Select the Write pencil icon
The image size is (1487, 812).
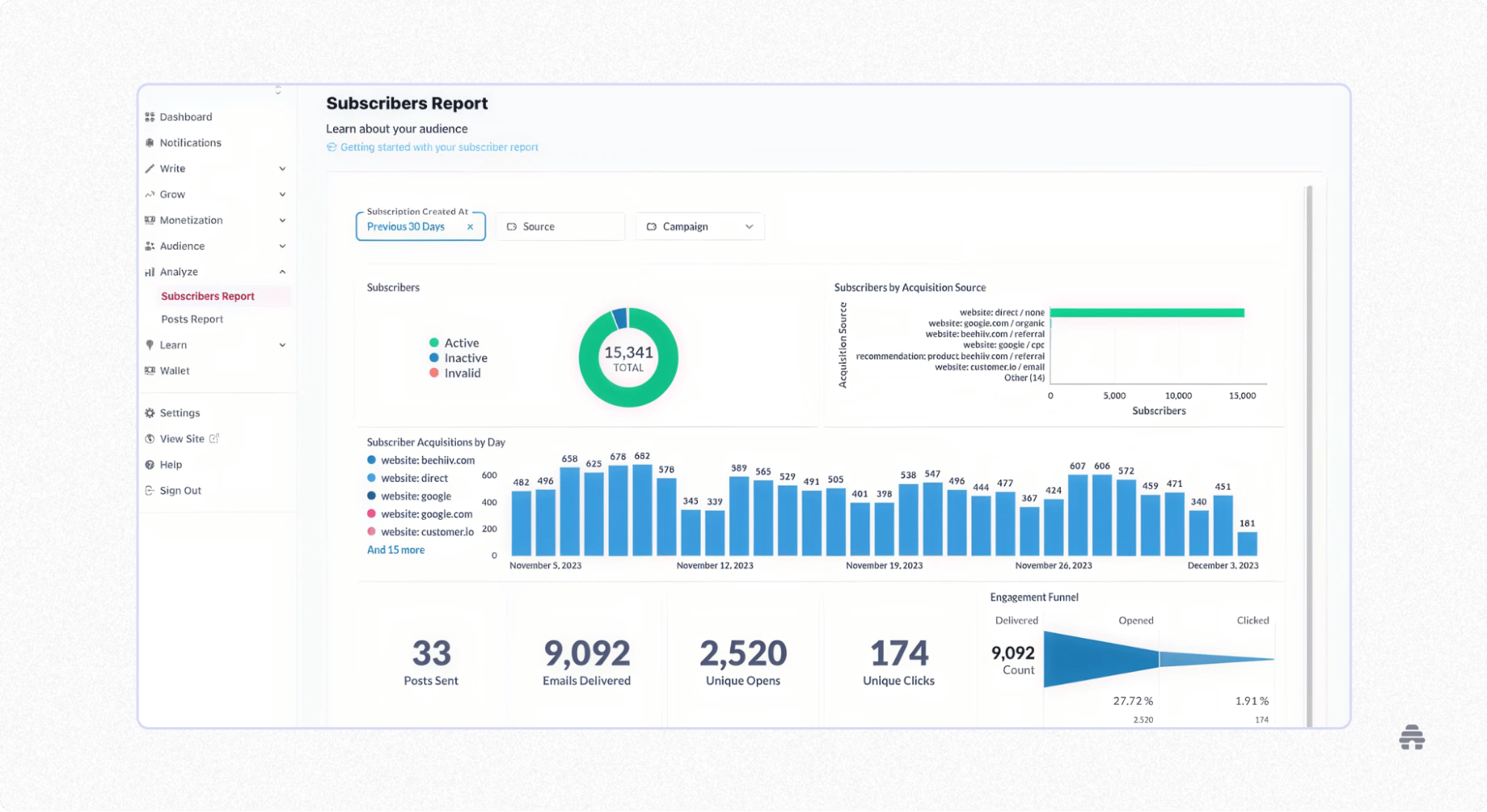(150, 168)
